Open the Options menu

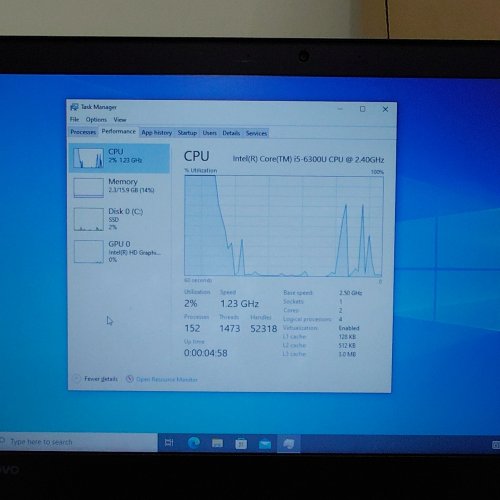96,119
